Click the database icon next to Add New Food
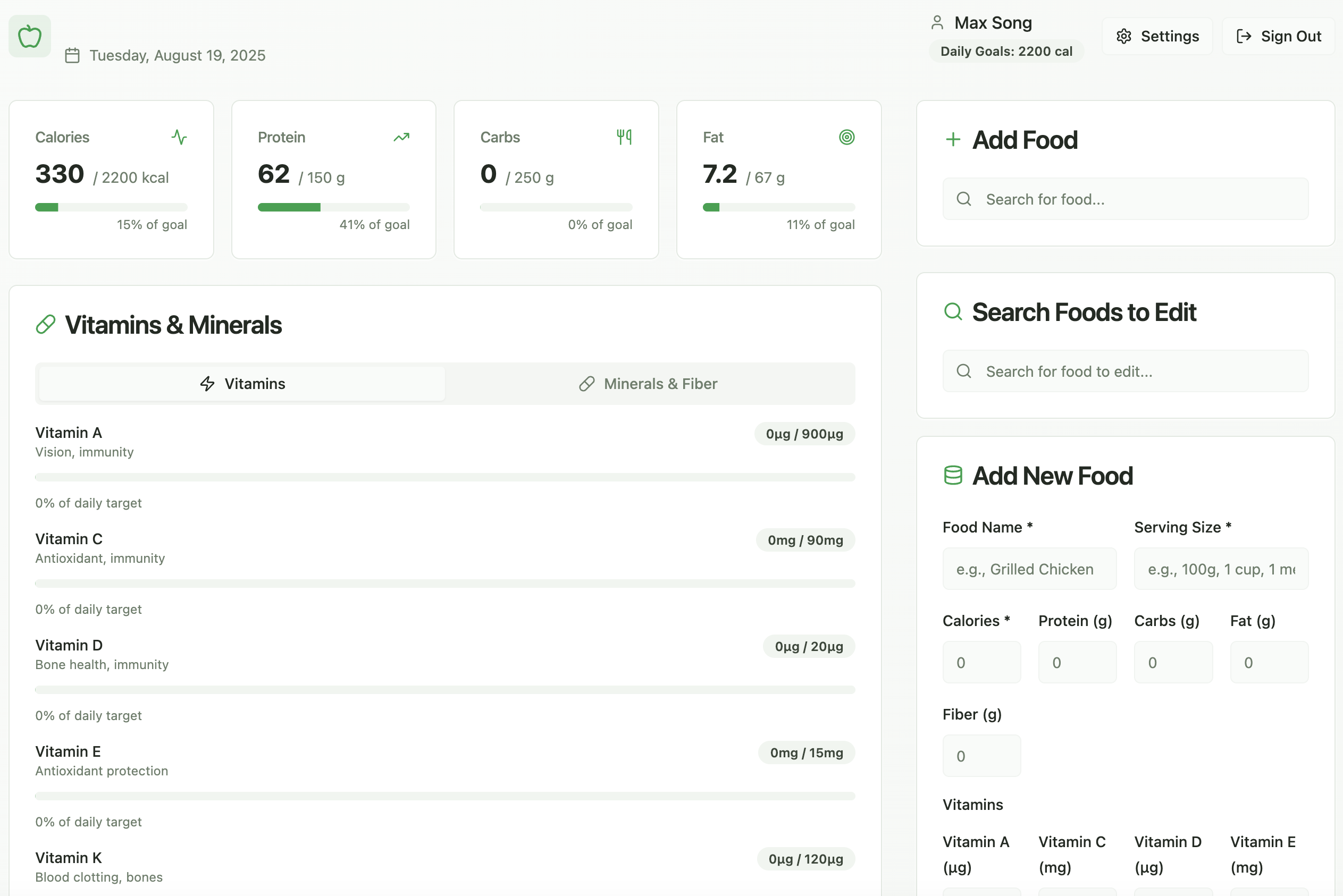Screen dimensions: 1343x896 pyautogui.click(x=953, y=475)
